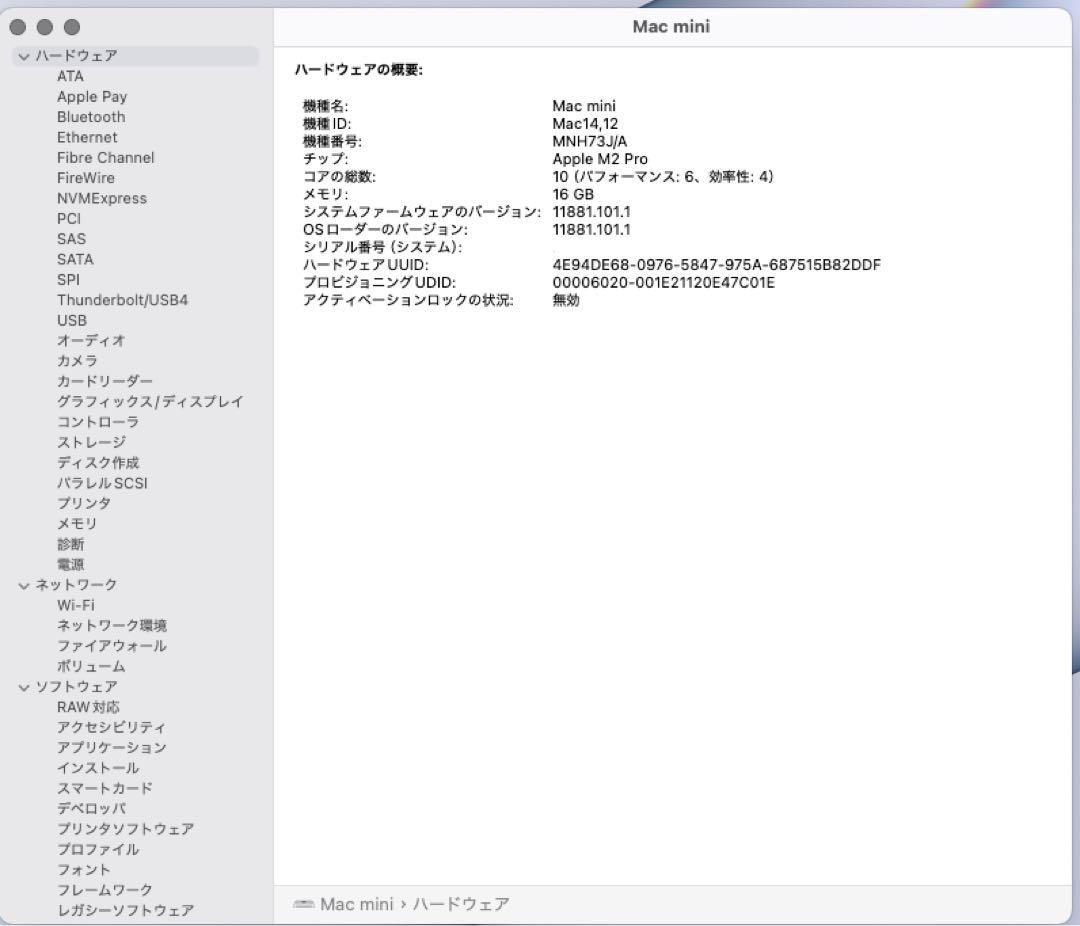Select NVMExpress in the sidebar

tap(103, 198)
